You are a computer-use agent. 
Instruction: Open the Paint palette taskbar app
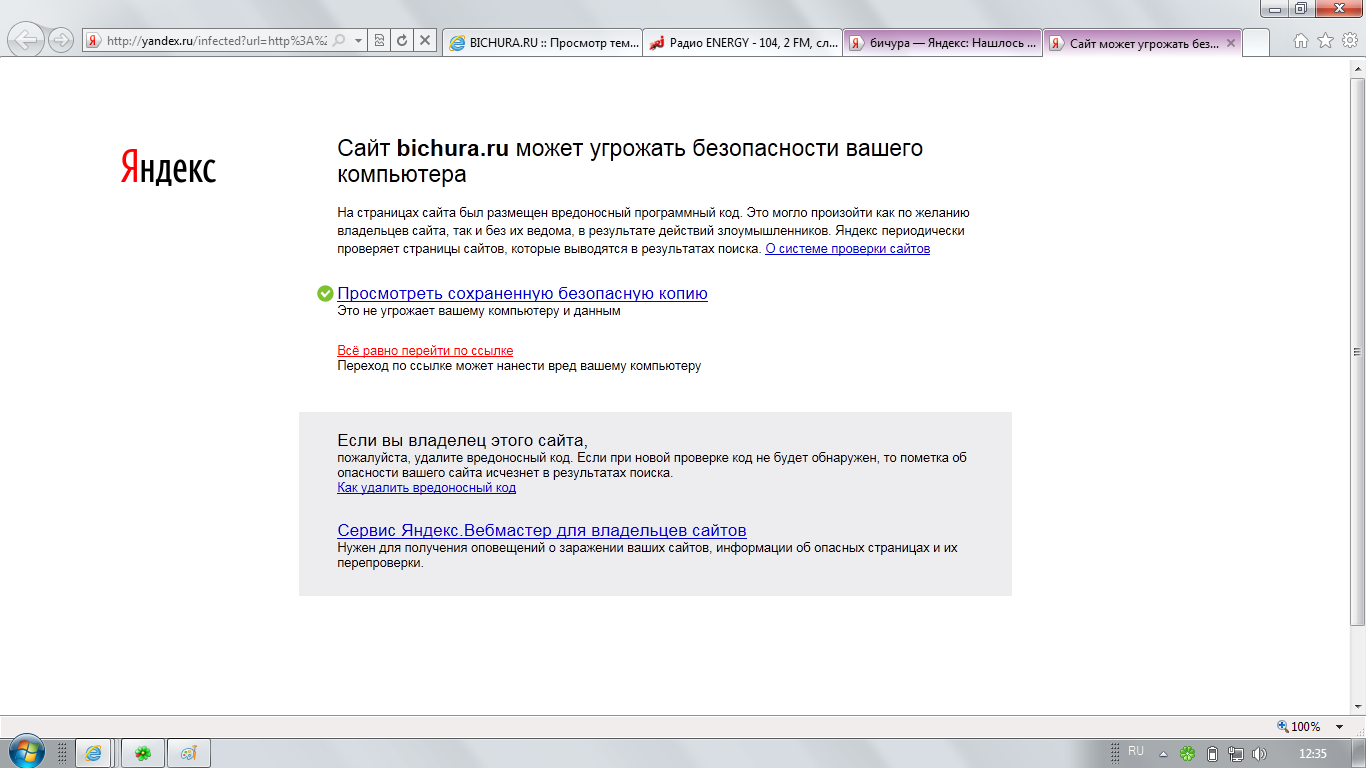click(189, 753)
